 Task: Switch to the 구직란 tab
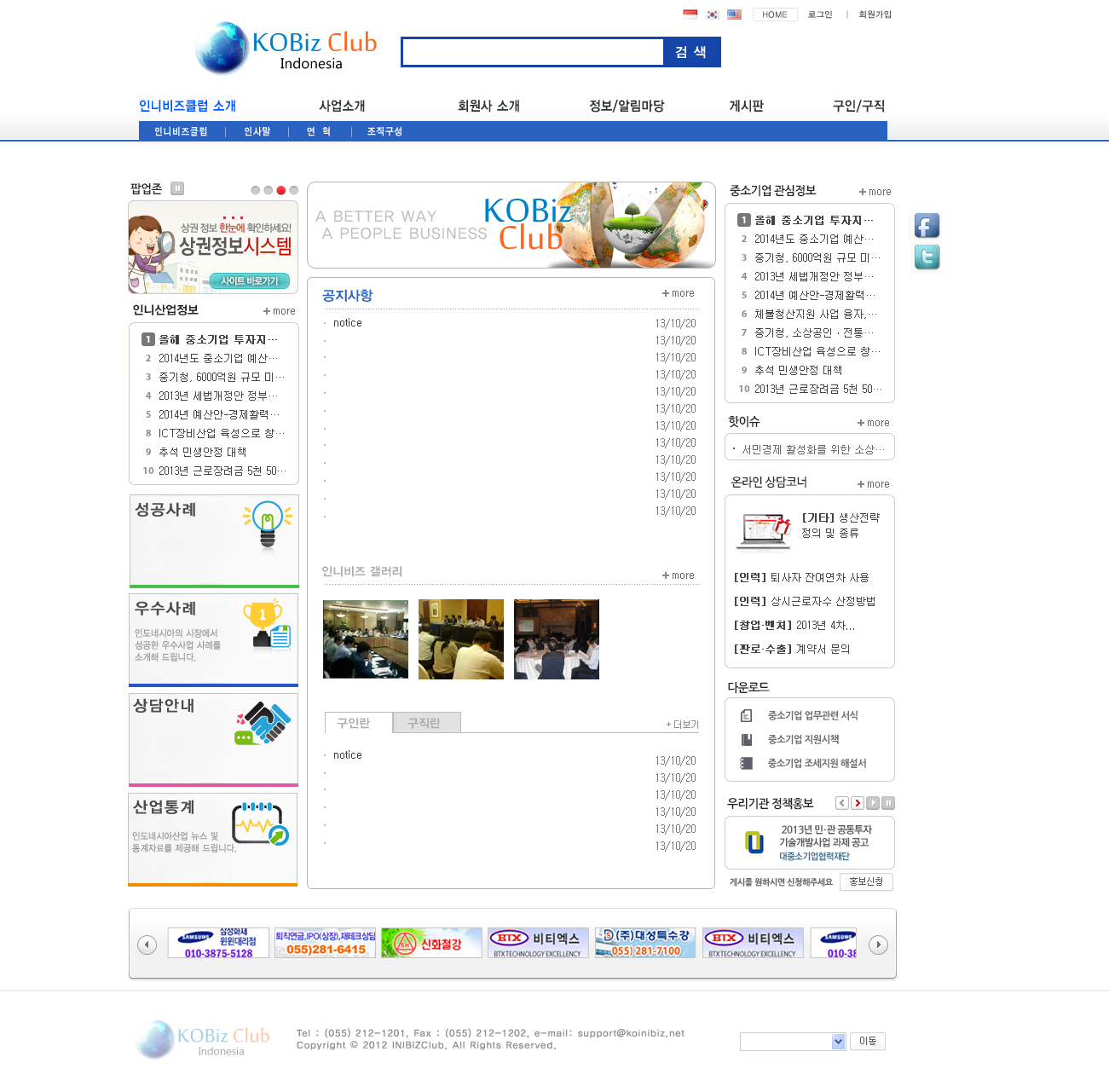pyautogui.click(x=425, y=723)
